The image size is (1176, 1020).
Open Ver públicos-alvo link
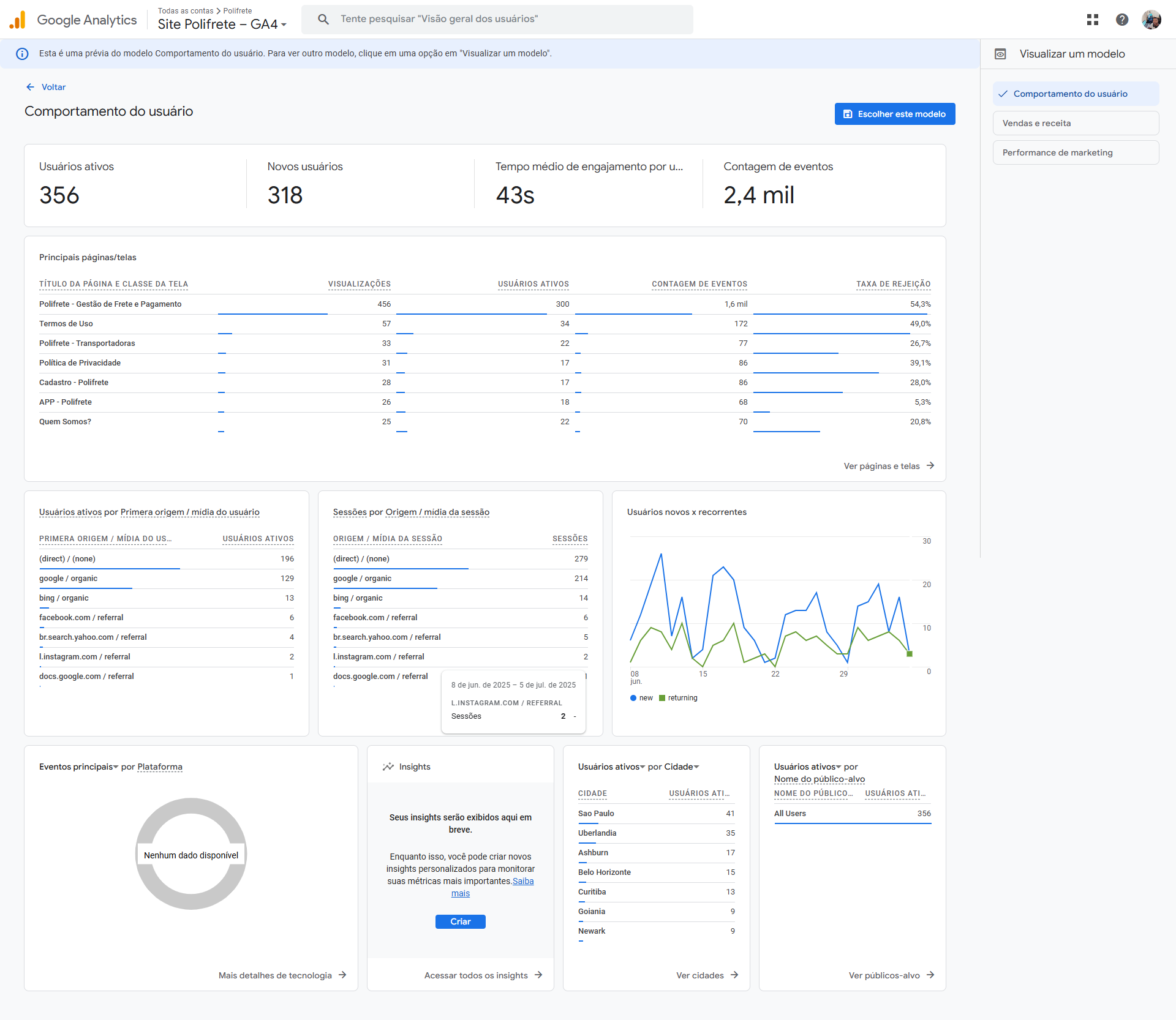pyautogui.click(x=884, y=975)
